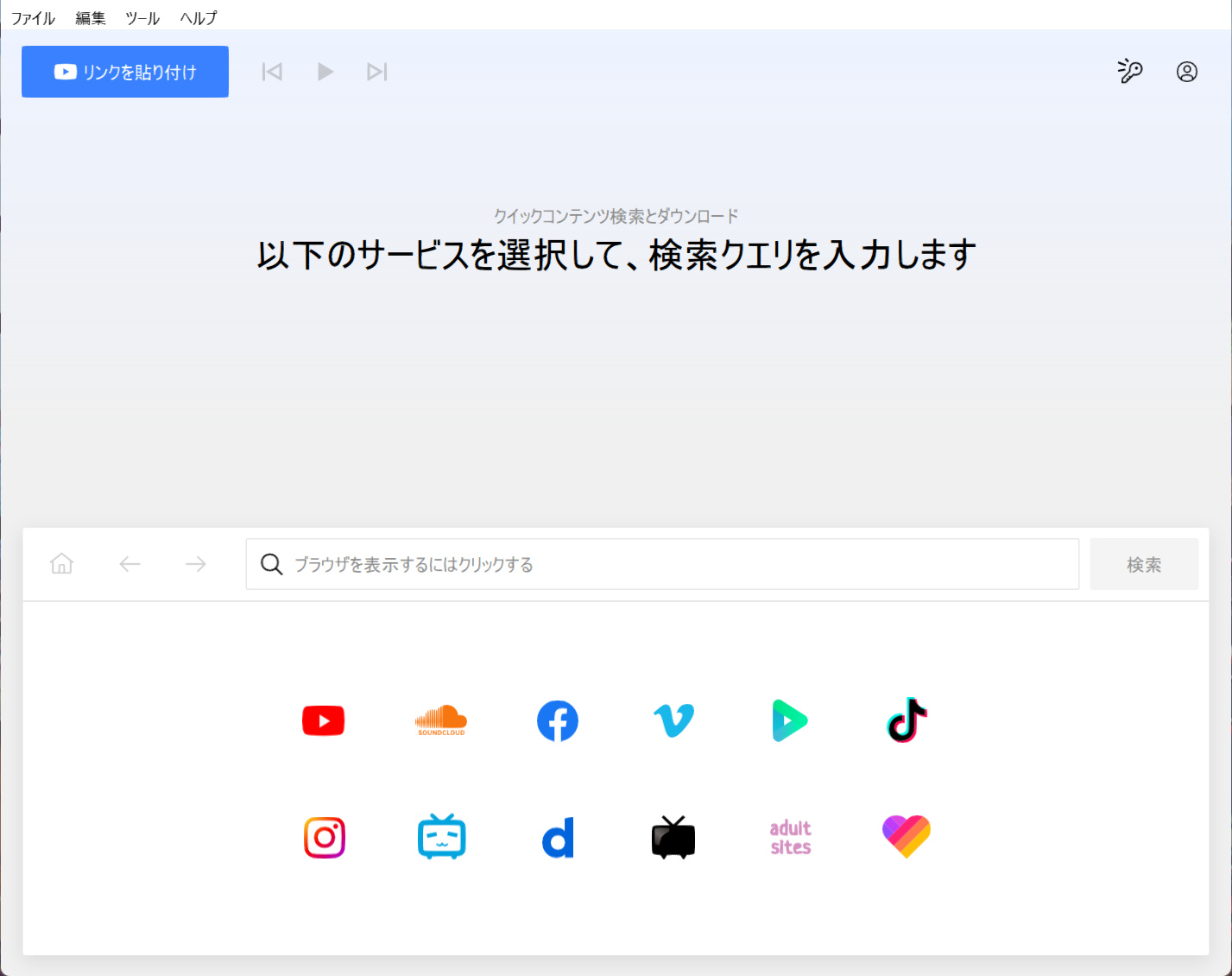Select the green play-triangle service icon

790,720
